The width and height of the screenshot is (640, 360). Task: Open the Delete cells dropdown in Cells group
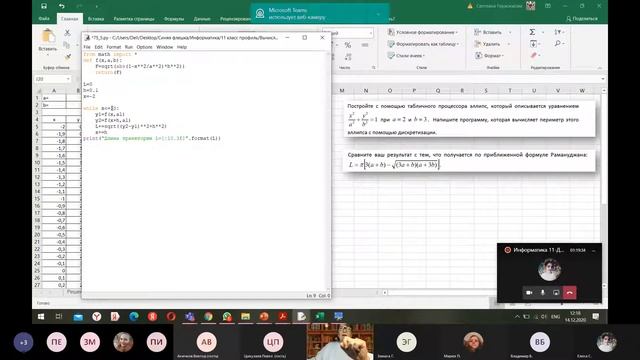(x=492, y=44)
